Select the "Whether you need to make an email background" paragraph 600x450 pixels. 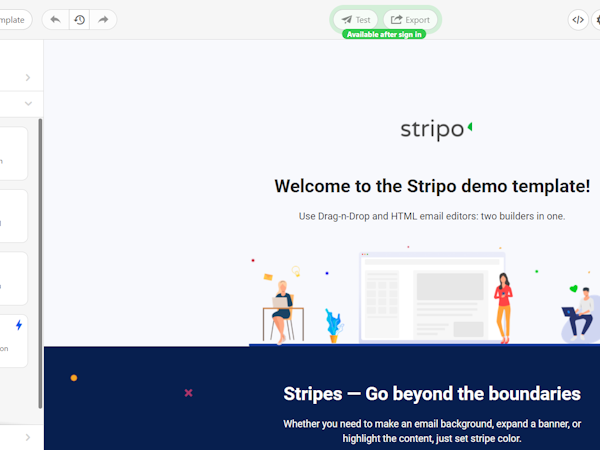click(x=432, y=431)
